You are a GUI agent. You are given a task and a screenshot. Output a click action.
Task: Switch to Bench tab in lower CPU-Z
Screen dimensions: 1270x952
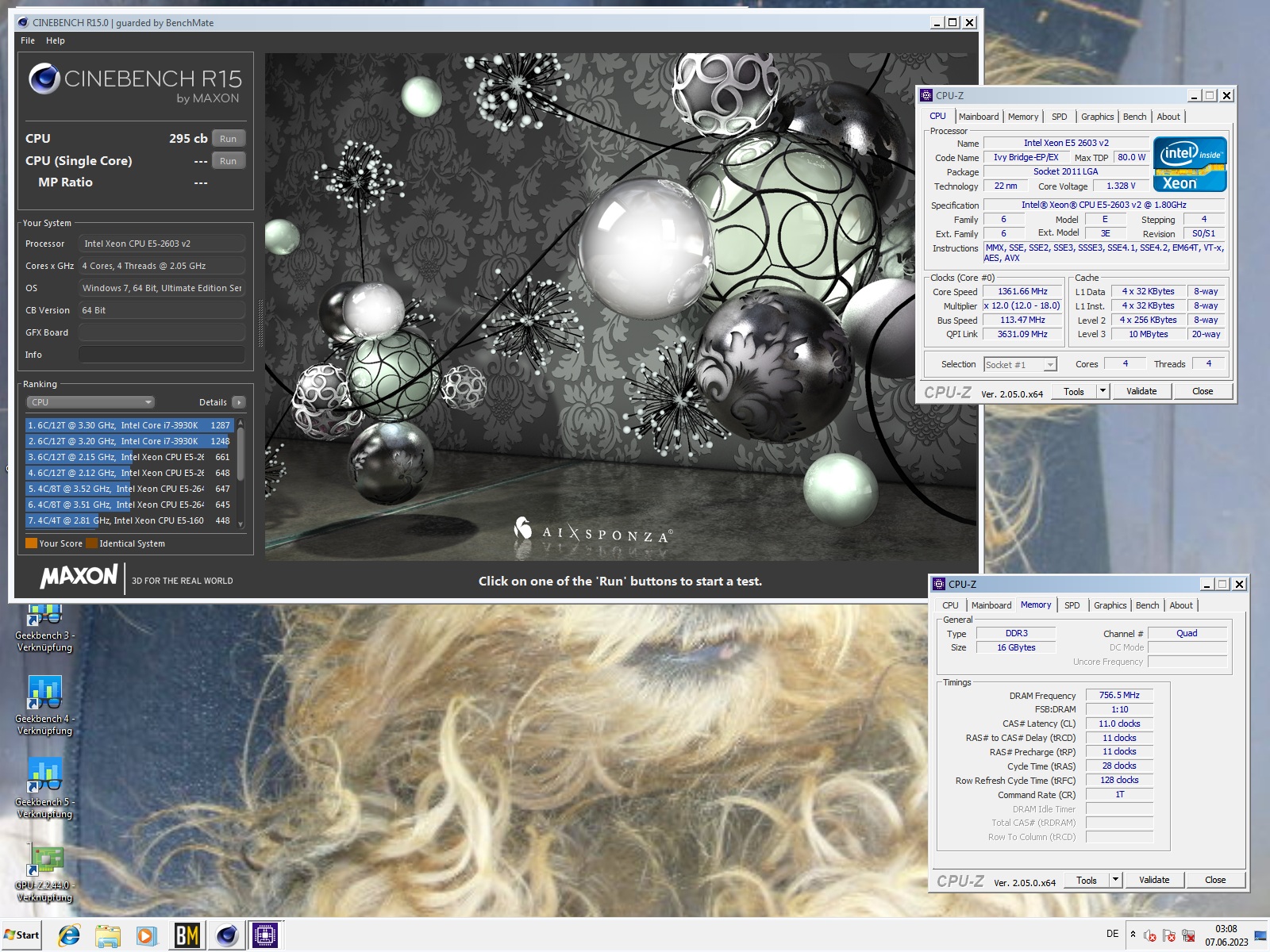pos(1148,605)
